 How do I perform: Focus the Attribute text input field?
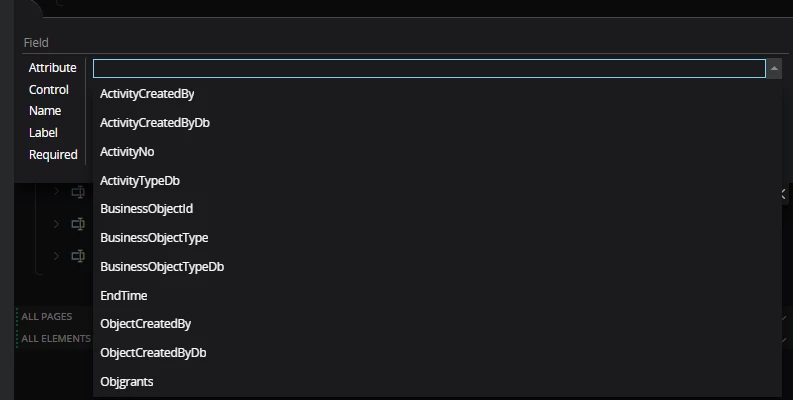(429, 69)
